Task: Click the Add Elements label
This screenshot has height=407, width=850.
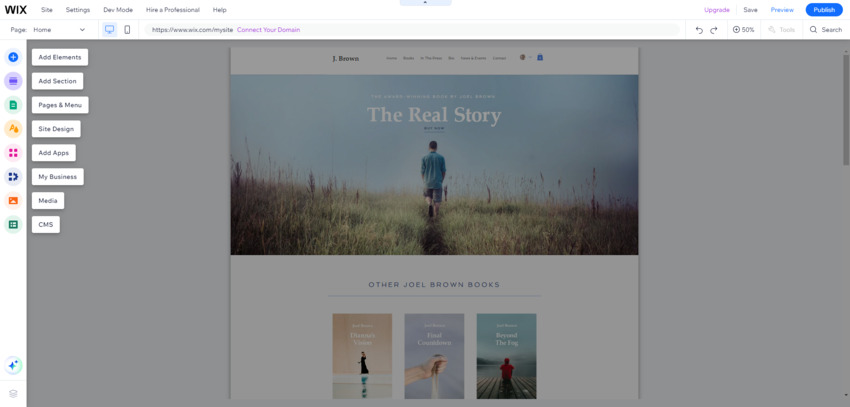Action: 60,57
